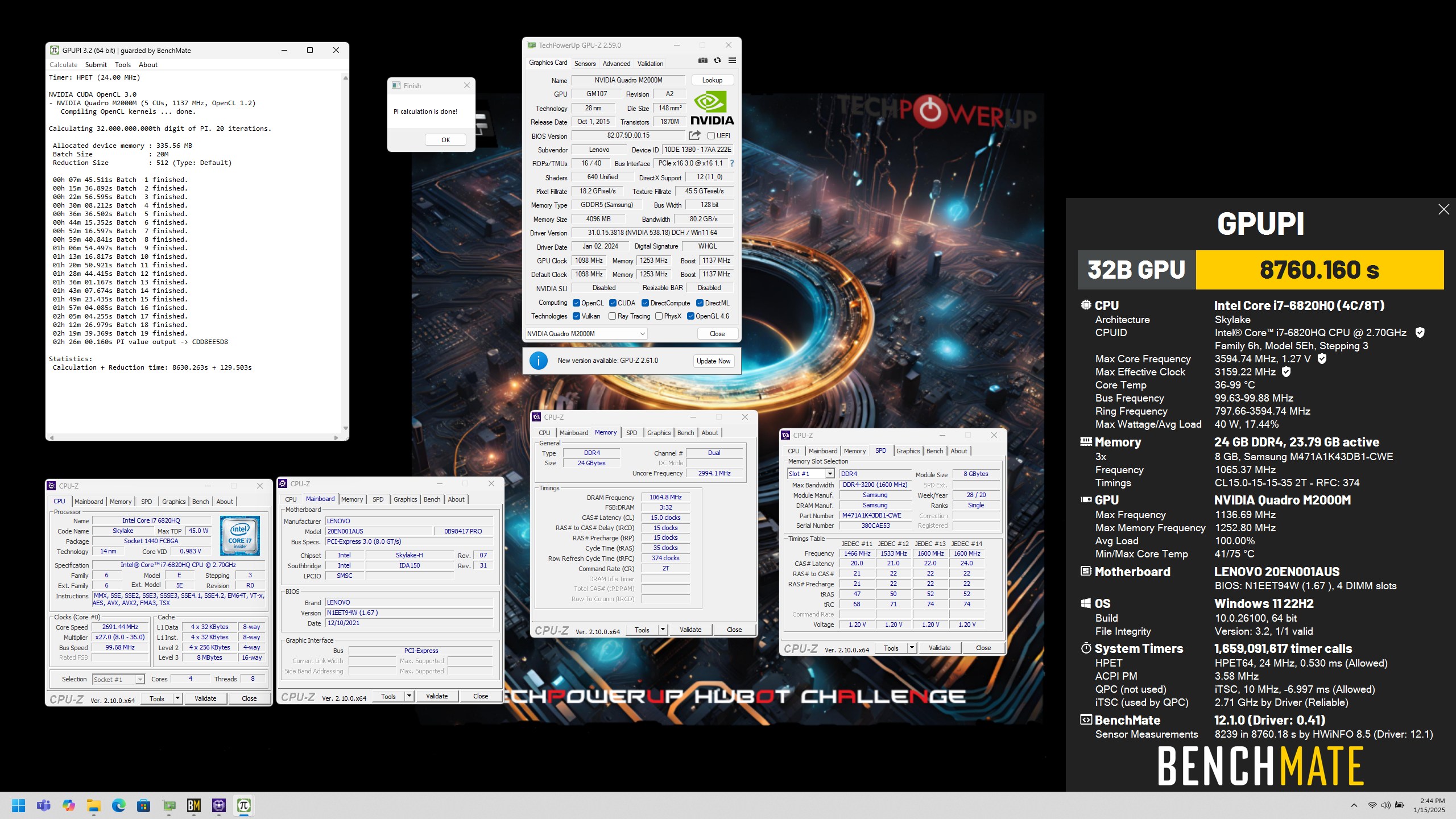
Task: Toggle the PhysX checkbox in GPU-Z
Action: (x=659, y=316)
